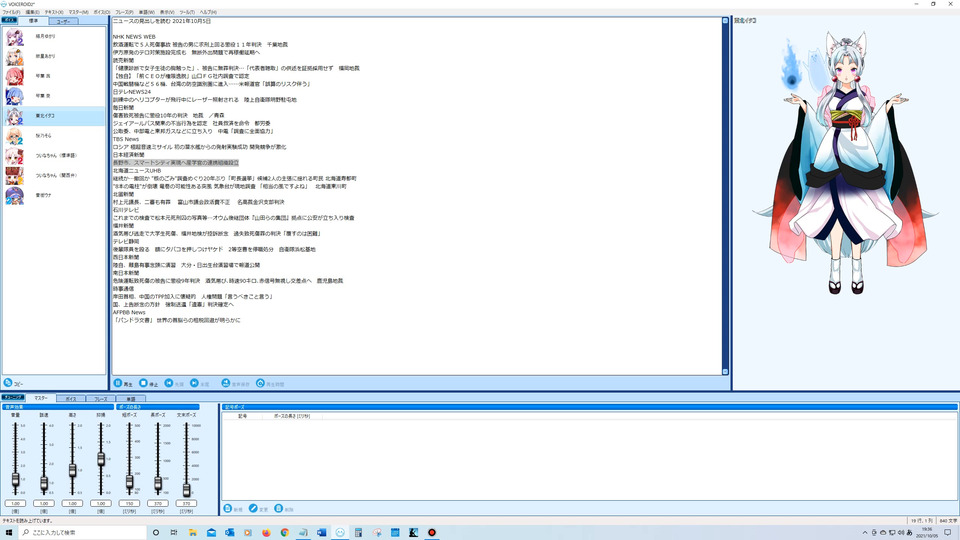Viewport: 960px width, 540px height.
Task: Open the ボイス menu in the menu bar
Action: point(102,12)
